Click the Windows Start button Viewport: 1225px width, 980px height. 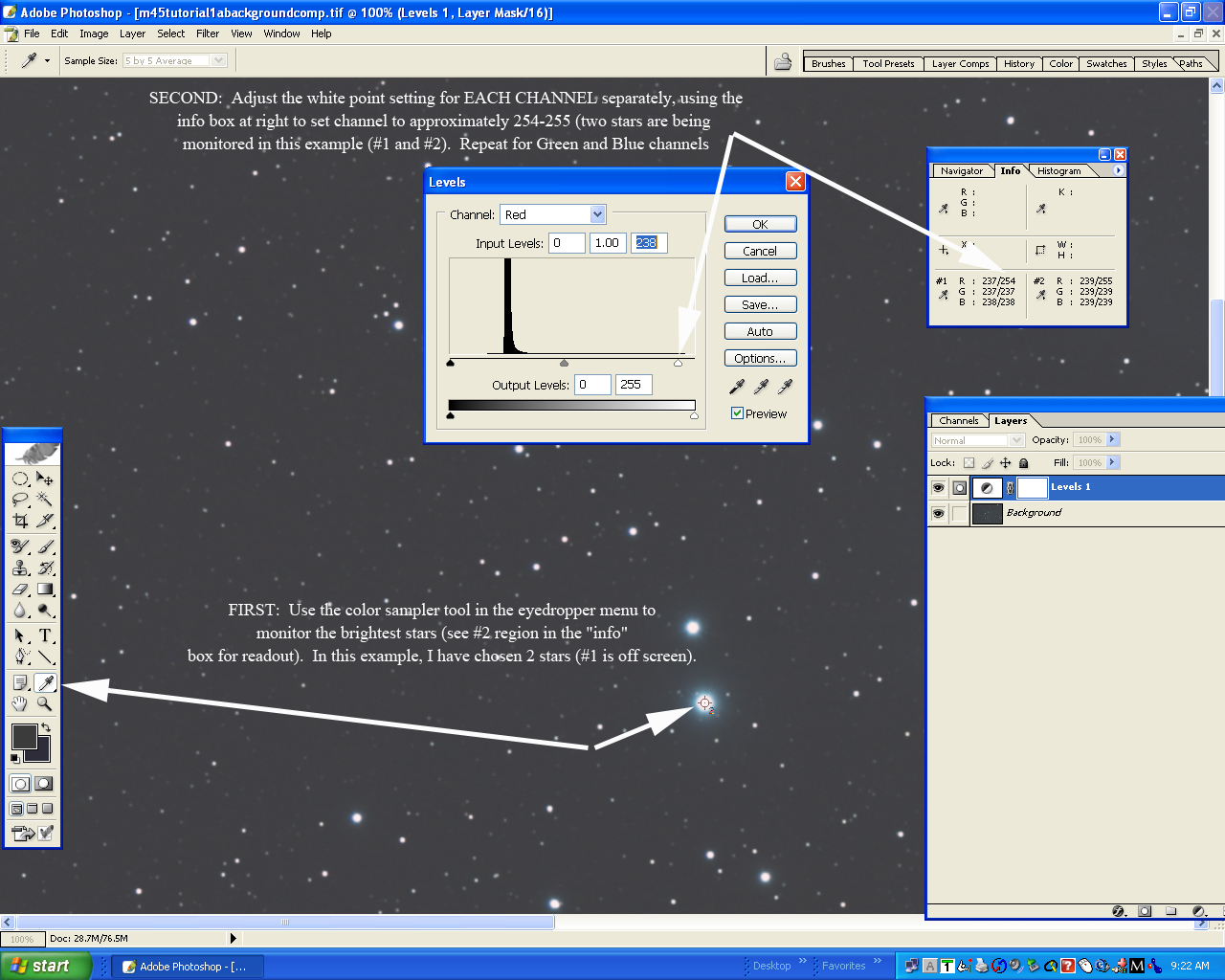point(46,966)
